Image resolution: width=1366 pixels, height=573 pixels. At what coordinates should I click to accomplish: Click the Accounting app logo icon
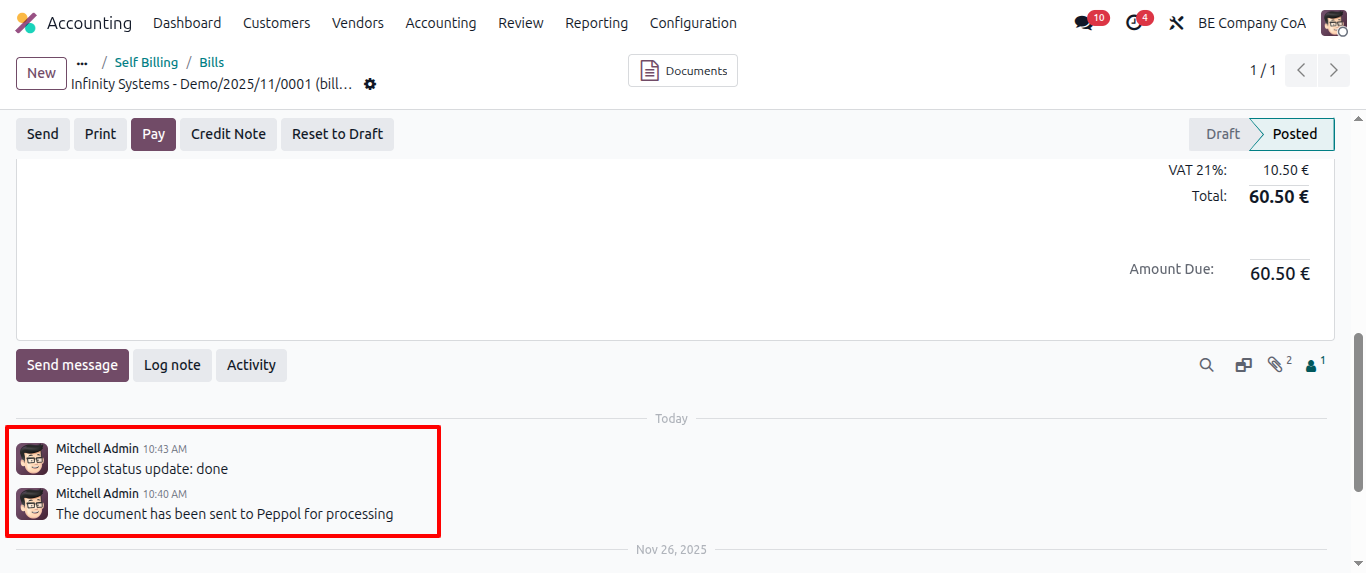point(26,23)
